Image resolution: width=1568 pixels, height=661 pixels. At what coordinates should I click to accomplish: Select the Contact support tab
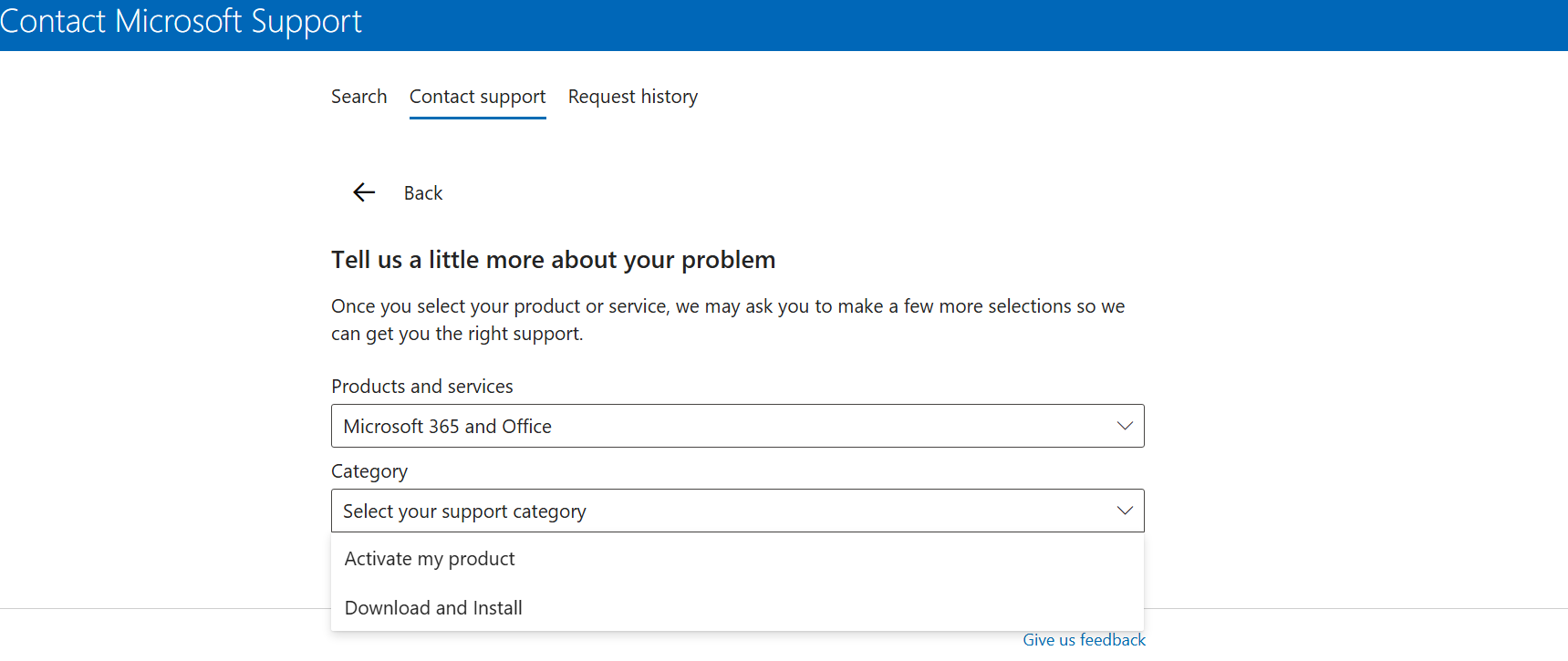(478, 97)
